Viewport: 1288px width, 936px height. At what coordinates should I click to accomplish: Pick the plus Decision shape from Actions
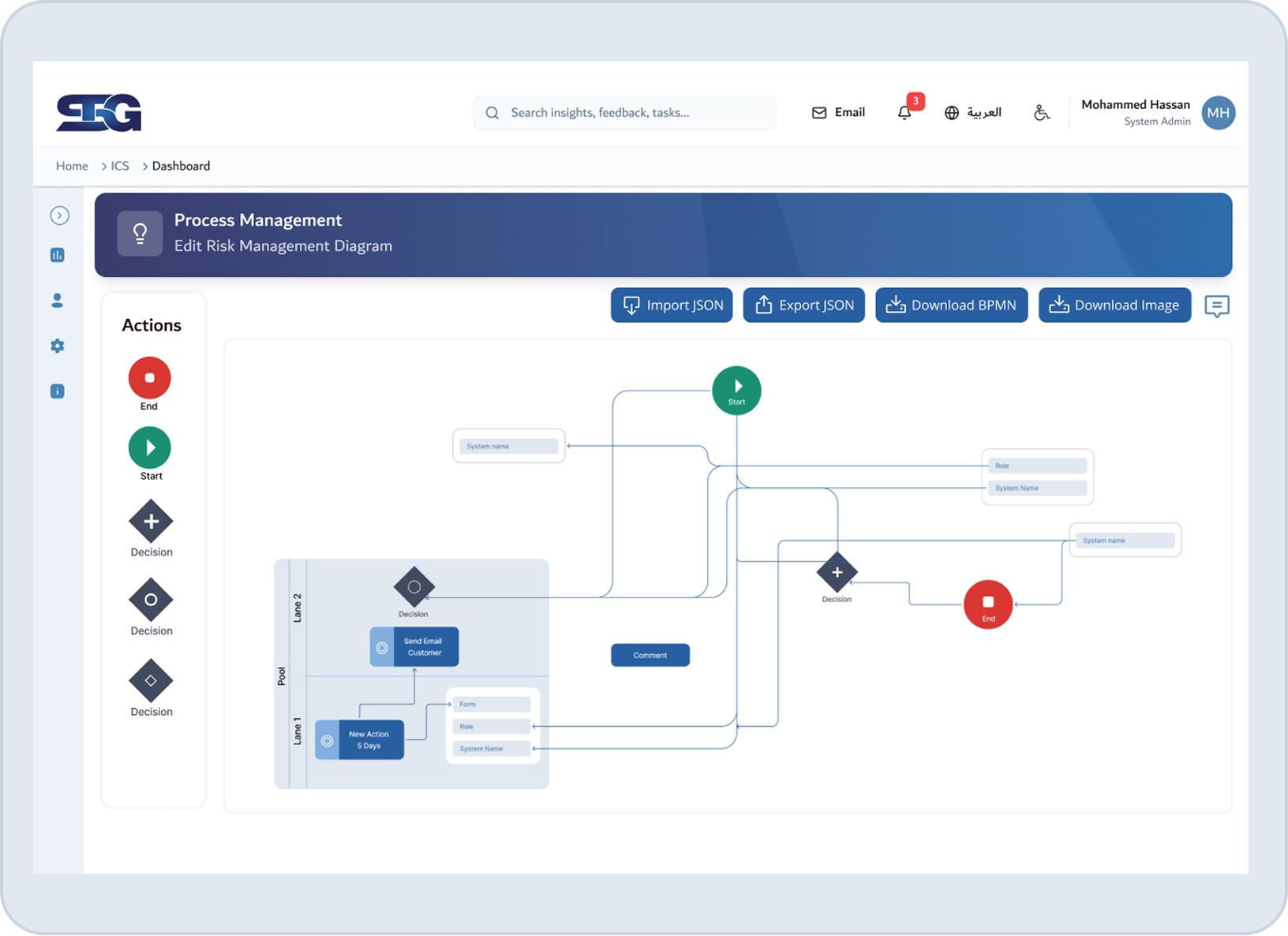click(x=150, y=521)
